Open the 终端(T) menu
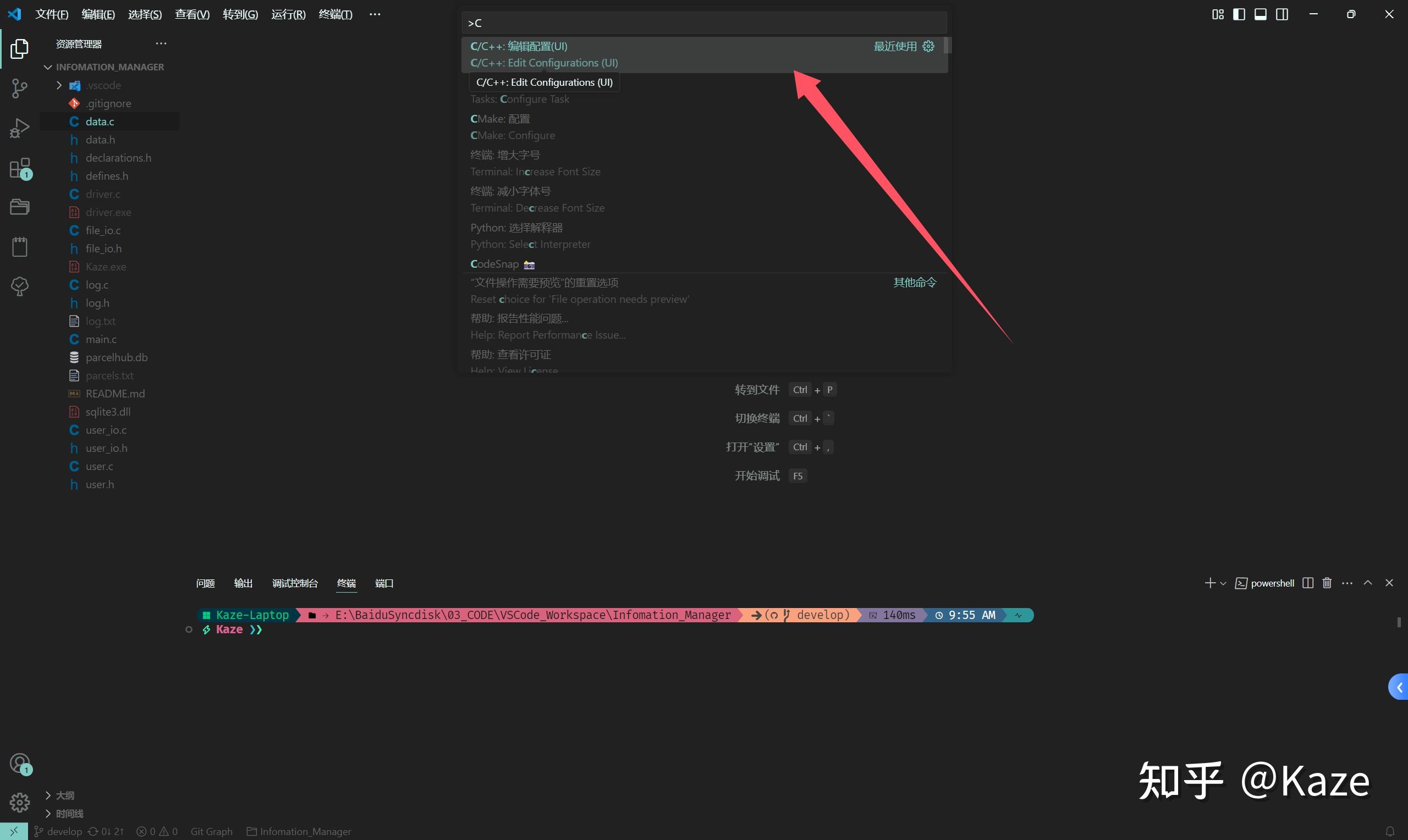1408x840 pixels. [335, 14]
